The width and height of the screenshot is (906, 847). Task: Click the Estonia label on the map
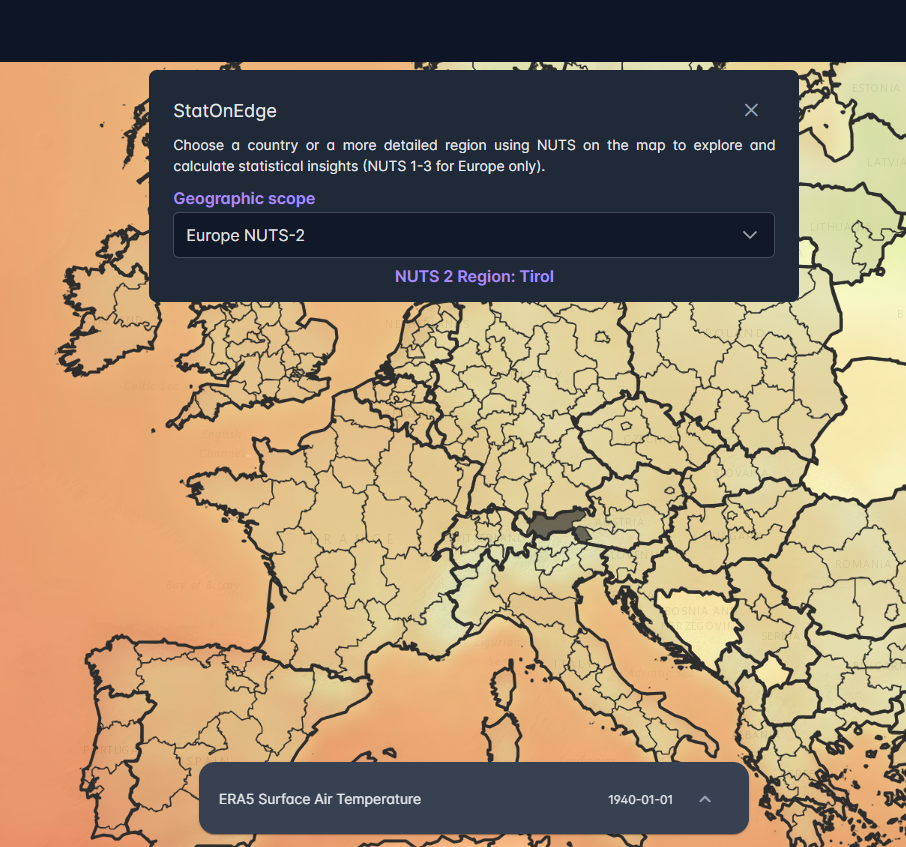pyautogui.click(x=875, y=88)
